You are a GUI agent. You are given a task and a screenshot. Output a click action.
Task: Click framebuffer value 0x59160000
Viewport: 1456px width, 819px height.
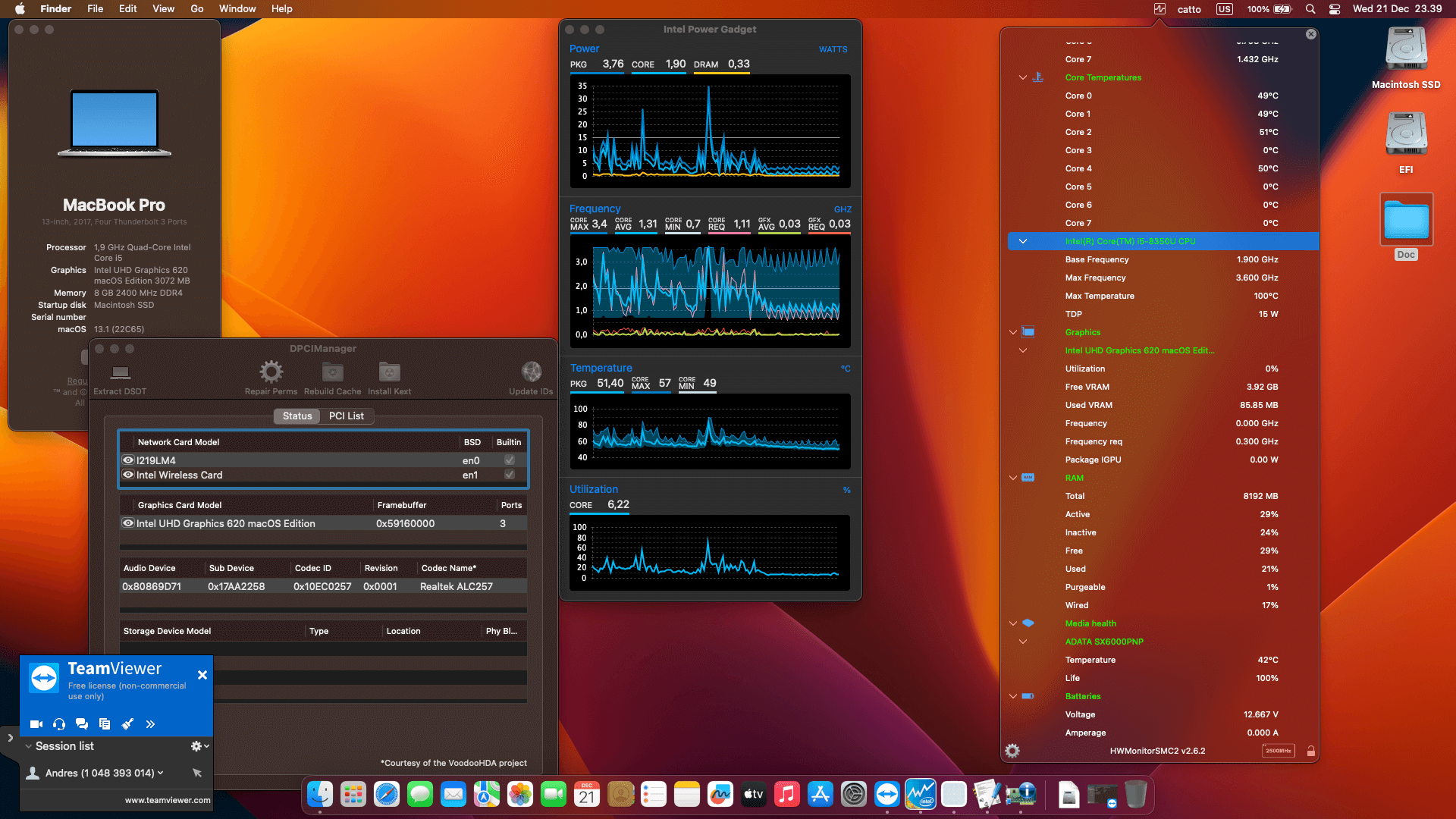406,523
